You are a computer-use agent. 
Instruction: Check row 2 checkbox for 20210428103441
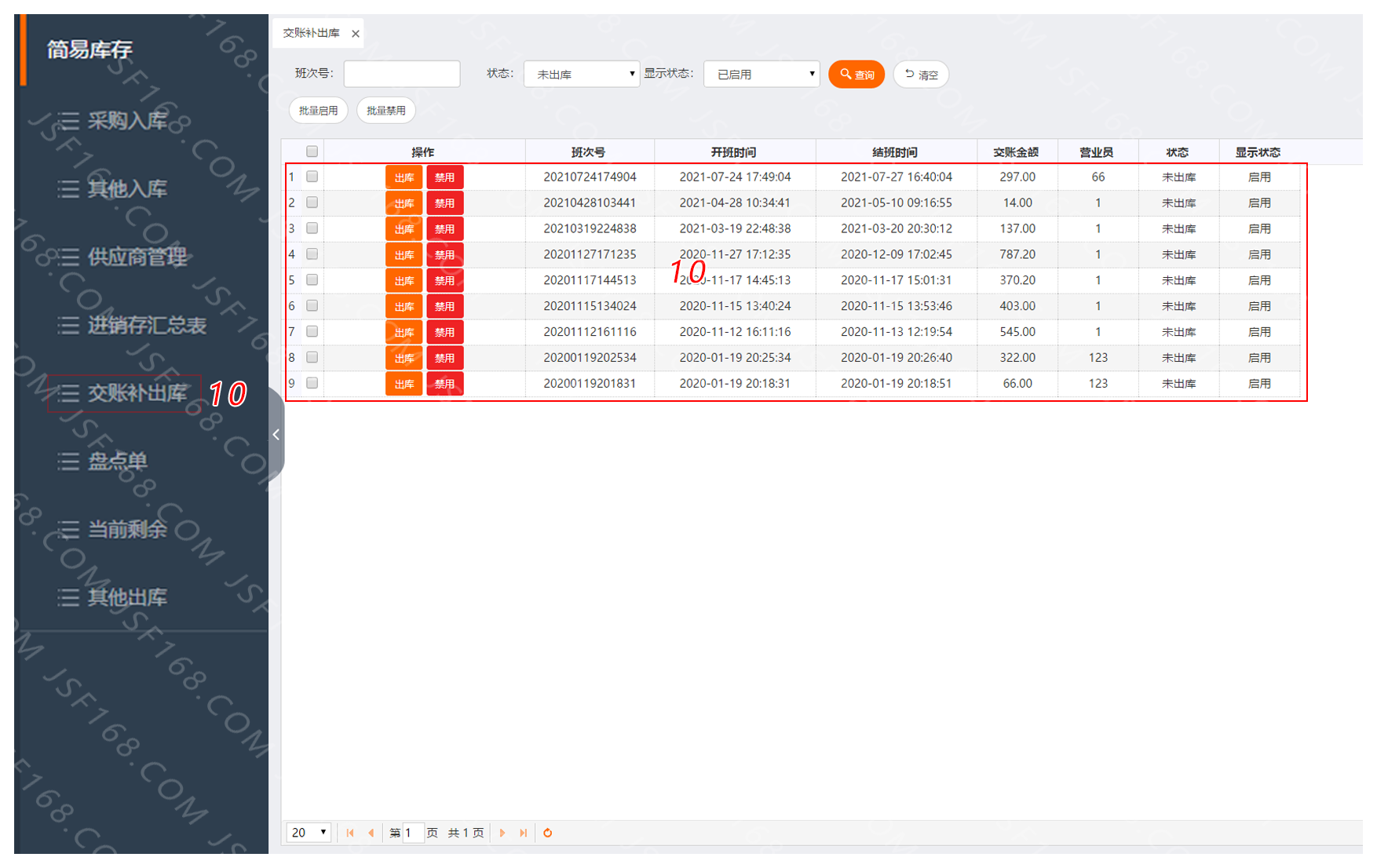click(x=312, y=202)
